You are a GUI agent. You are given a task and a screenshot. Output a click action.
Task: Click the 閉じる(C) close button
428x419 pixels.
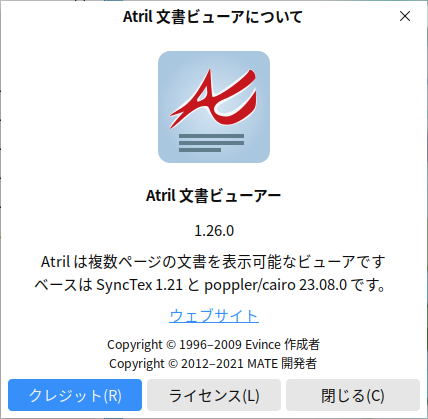[x=353, y=395]
